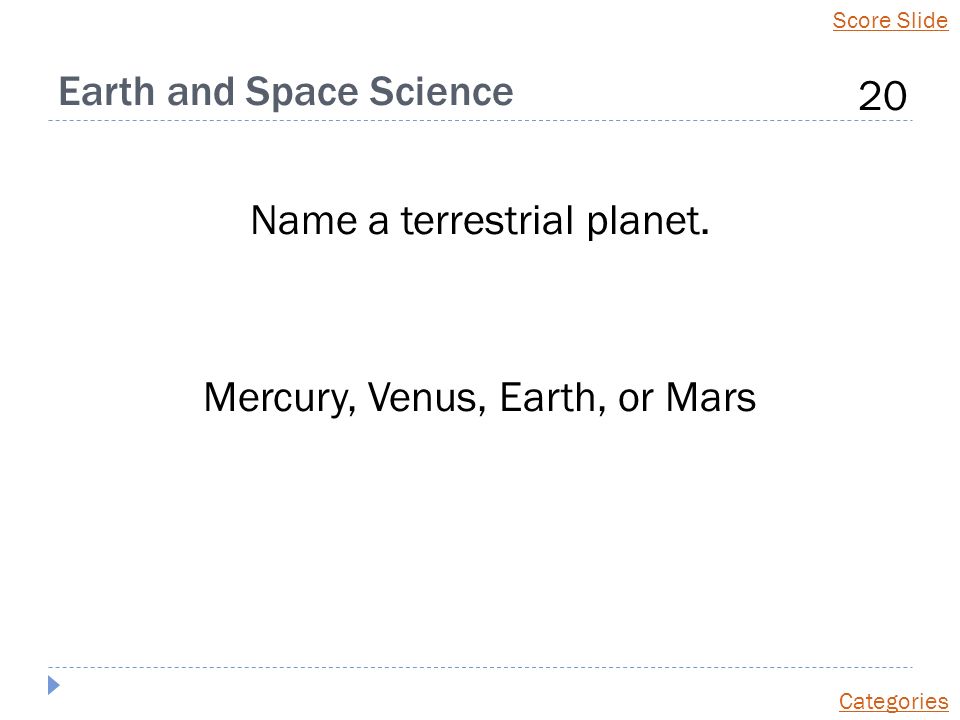The height and width of the screenshot is (720, 960).
Task: Select the question Name a terrestrial planet
Action: click(480, 221)
